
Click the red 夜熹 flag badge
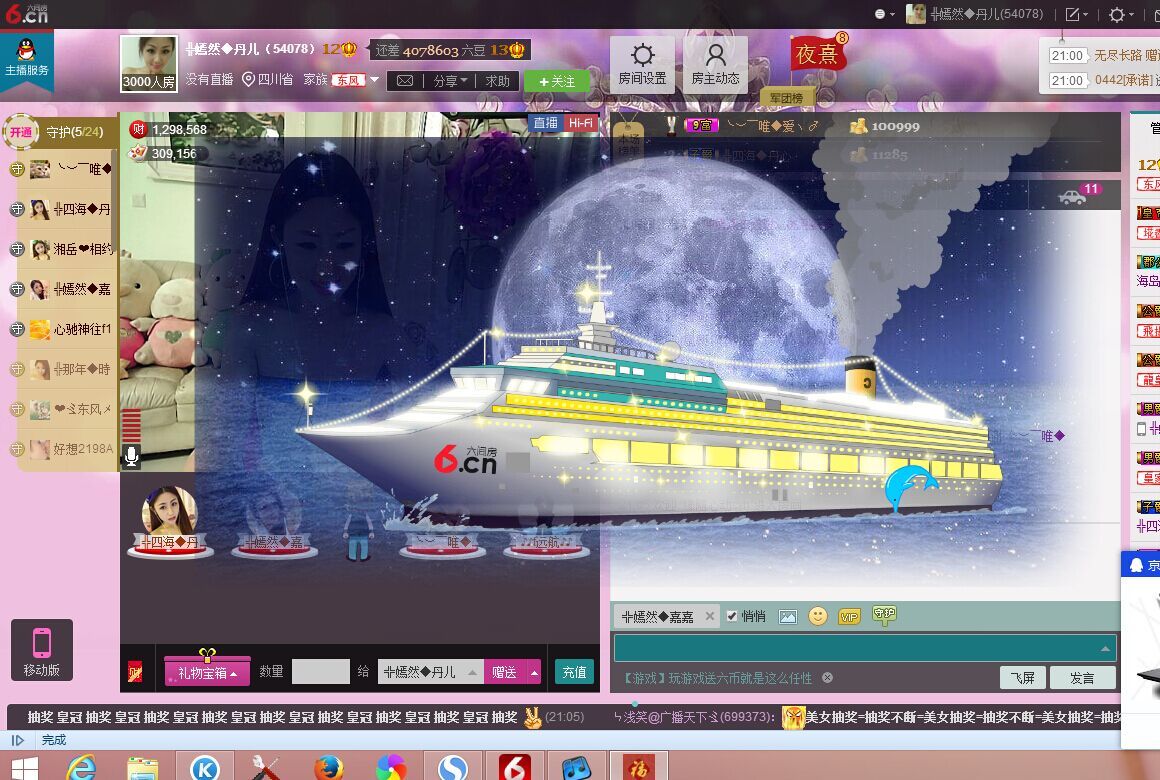817,53
